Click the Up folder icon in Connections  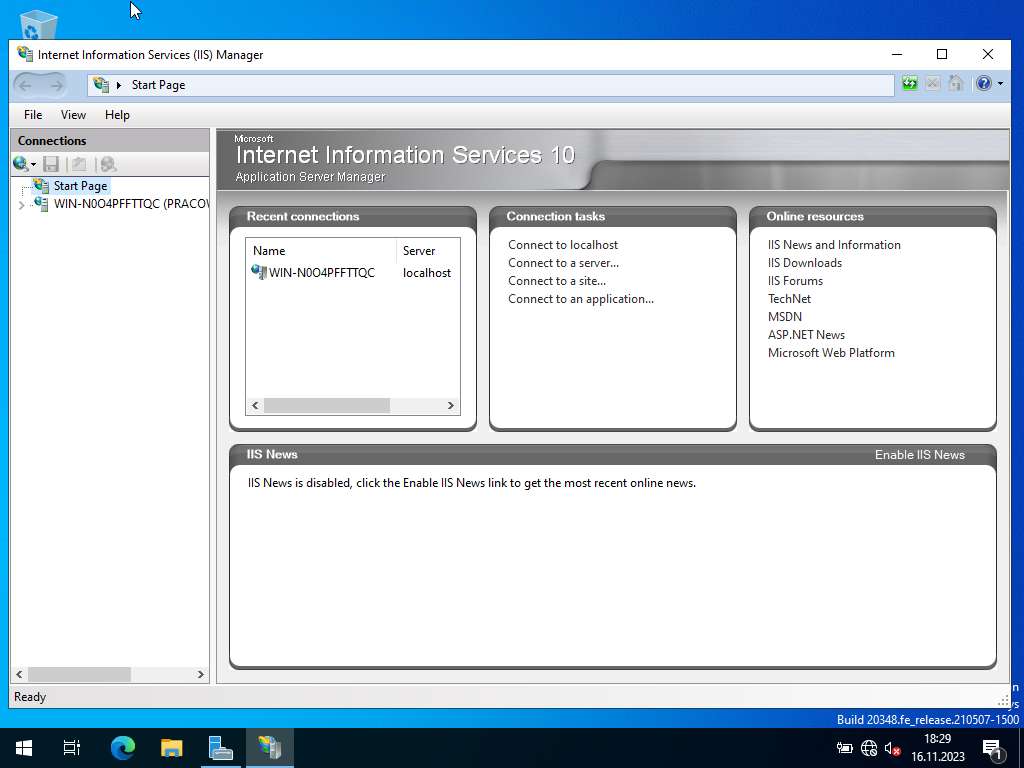coord(79,164)
